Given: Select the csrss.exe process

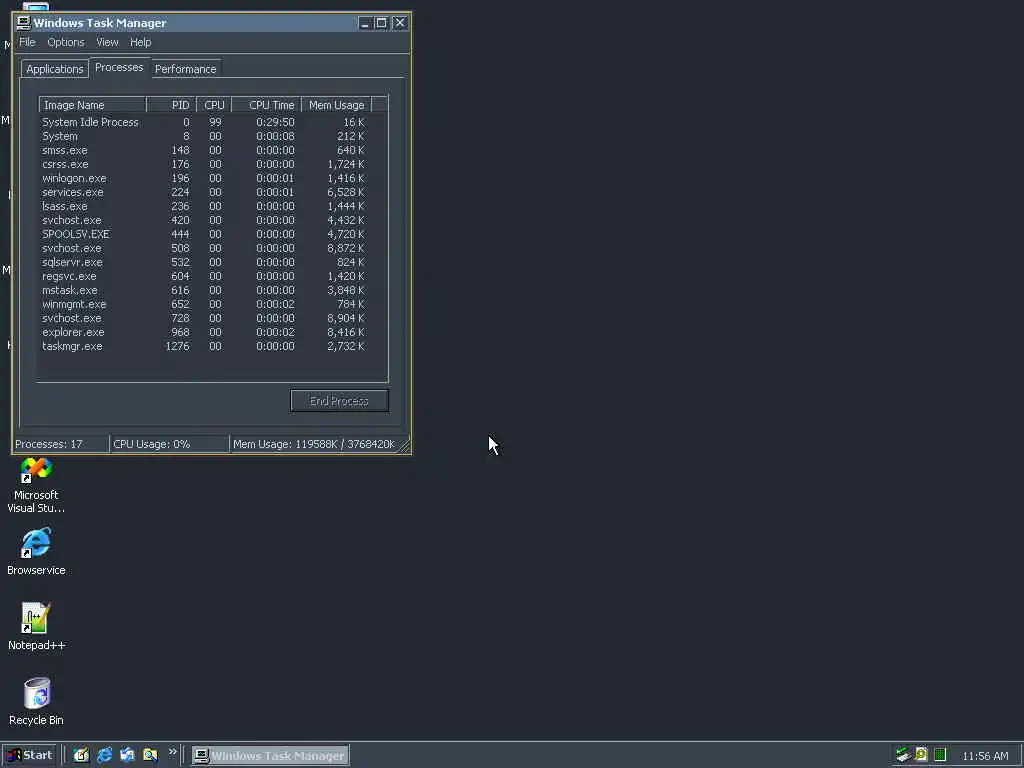Looking at the screenshot, I should tap(204, 165).
